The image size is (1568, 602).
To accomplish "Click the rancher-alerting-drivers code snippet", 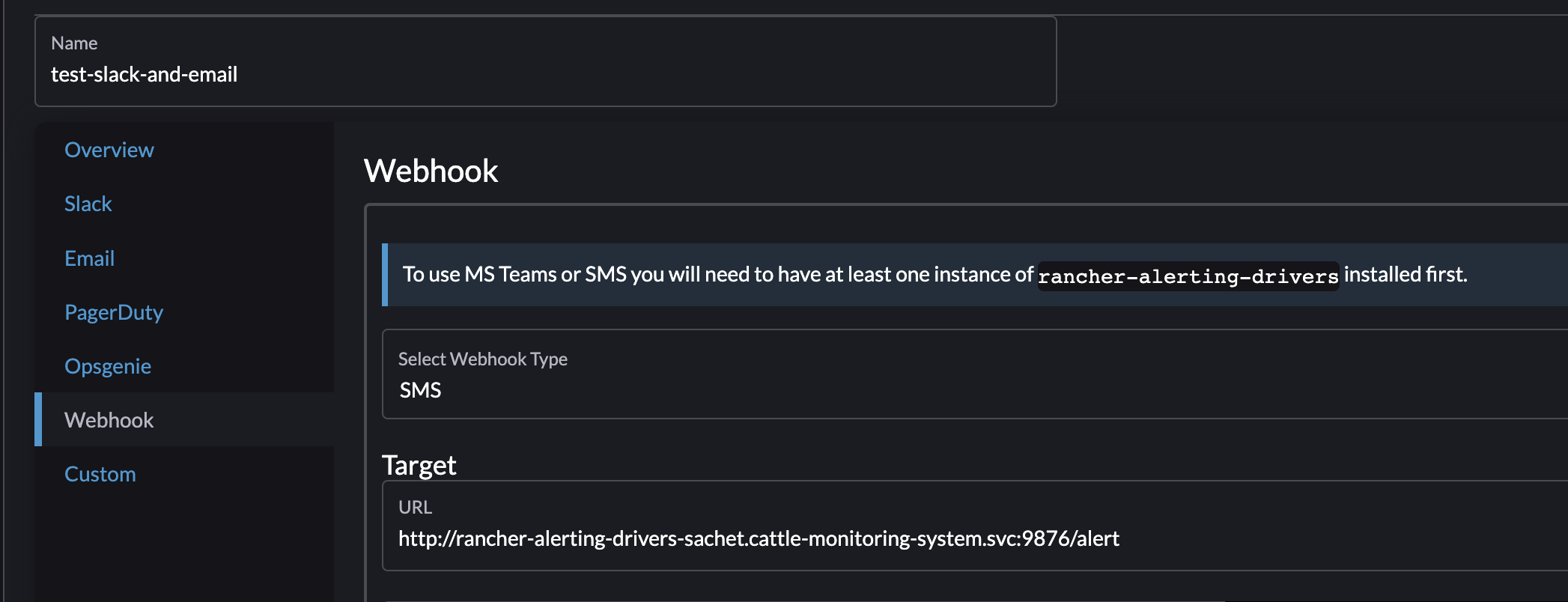I will pos(1187,276).
